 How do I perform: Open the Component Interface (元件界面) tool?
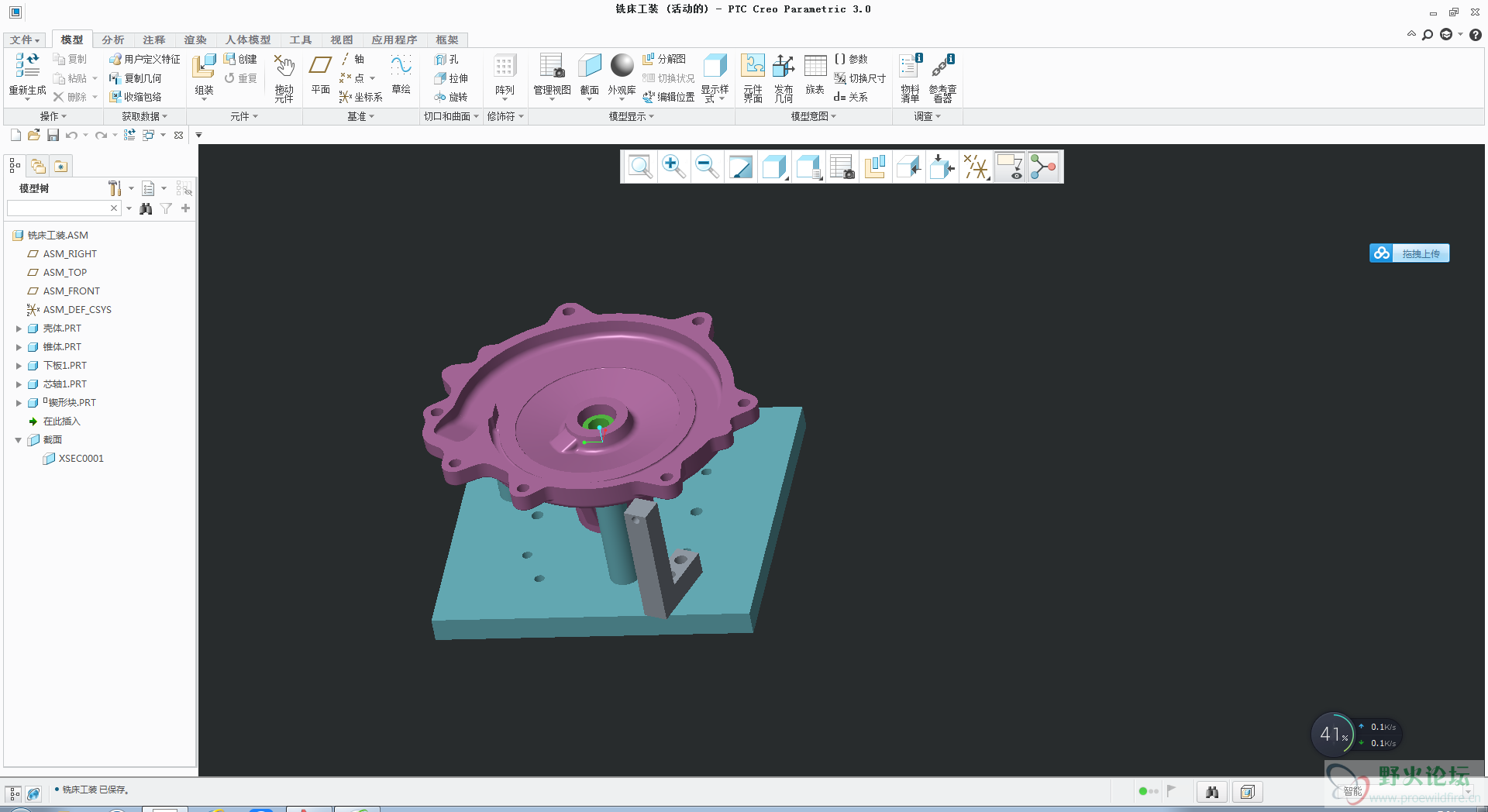coord(753,66)
